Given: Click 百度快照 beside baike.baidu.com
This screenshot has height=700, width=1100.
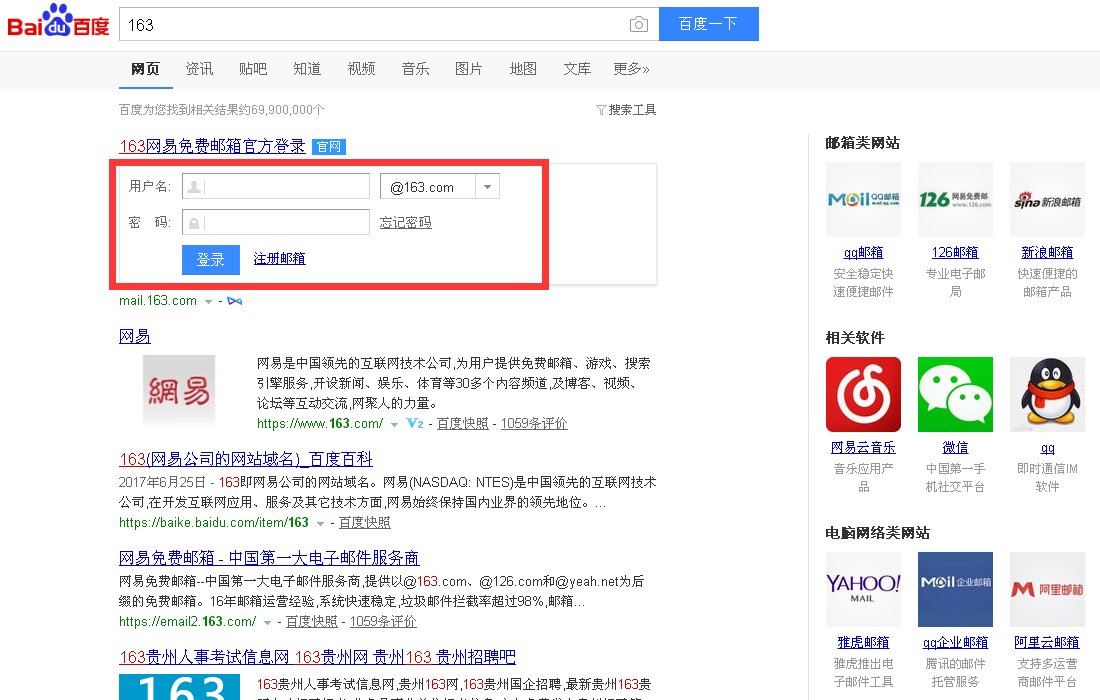Looking at the screenshot, I should pyautogui.click(x=365, y=523).
